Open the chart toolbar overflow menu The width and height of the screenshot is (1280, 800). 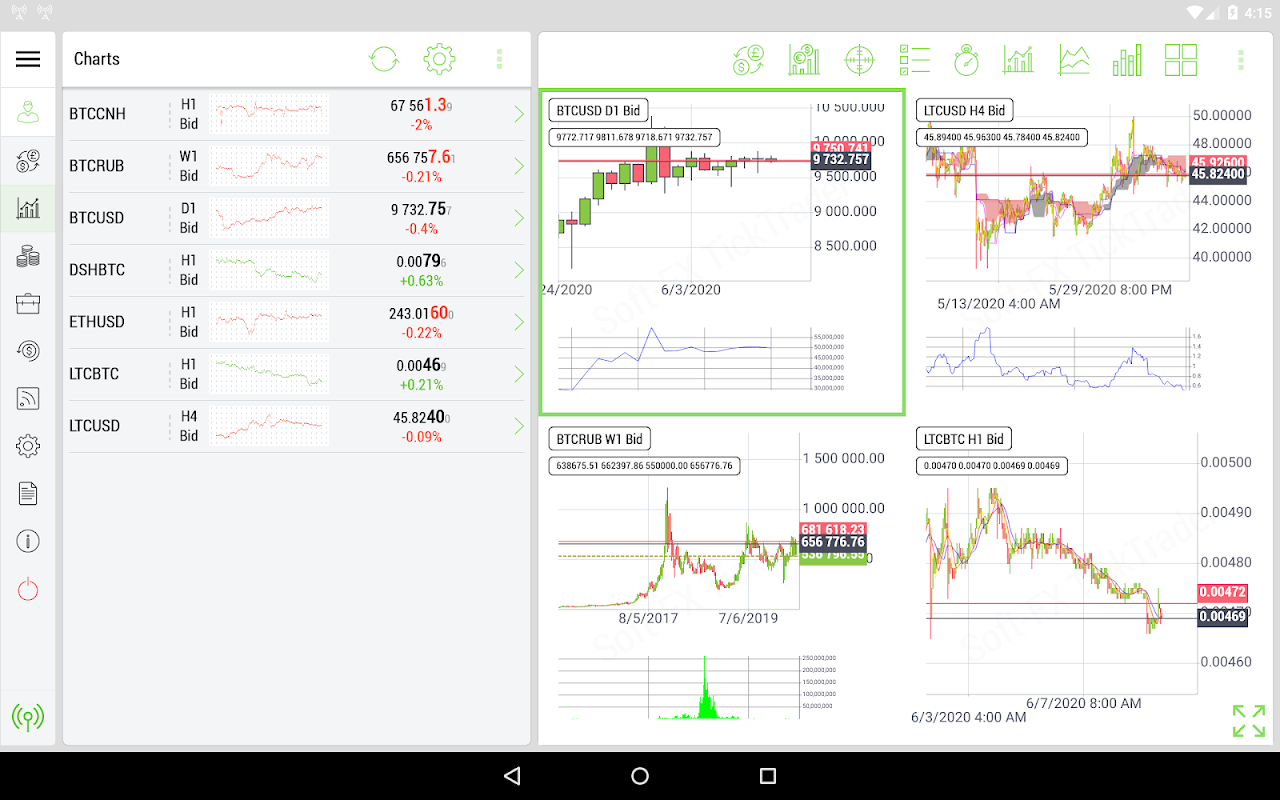pos(1241,59)
